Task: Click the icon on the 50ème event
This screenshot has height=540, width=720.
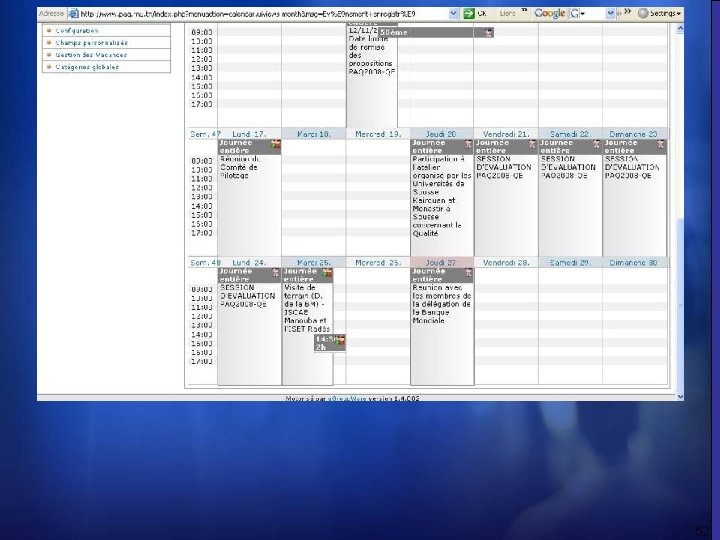Action: pyautogui.click(x=489, y=33)
